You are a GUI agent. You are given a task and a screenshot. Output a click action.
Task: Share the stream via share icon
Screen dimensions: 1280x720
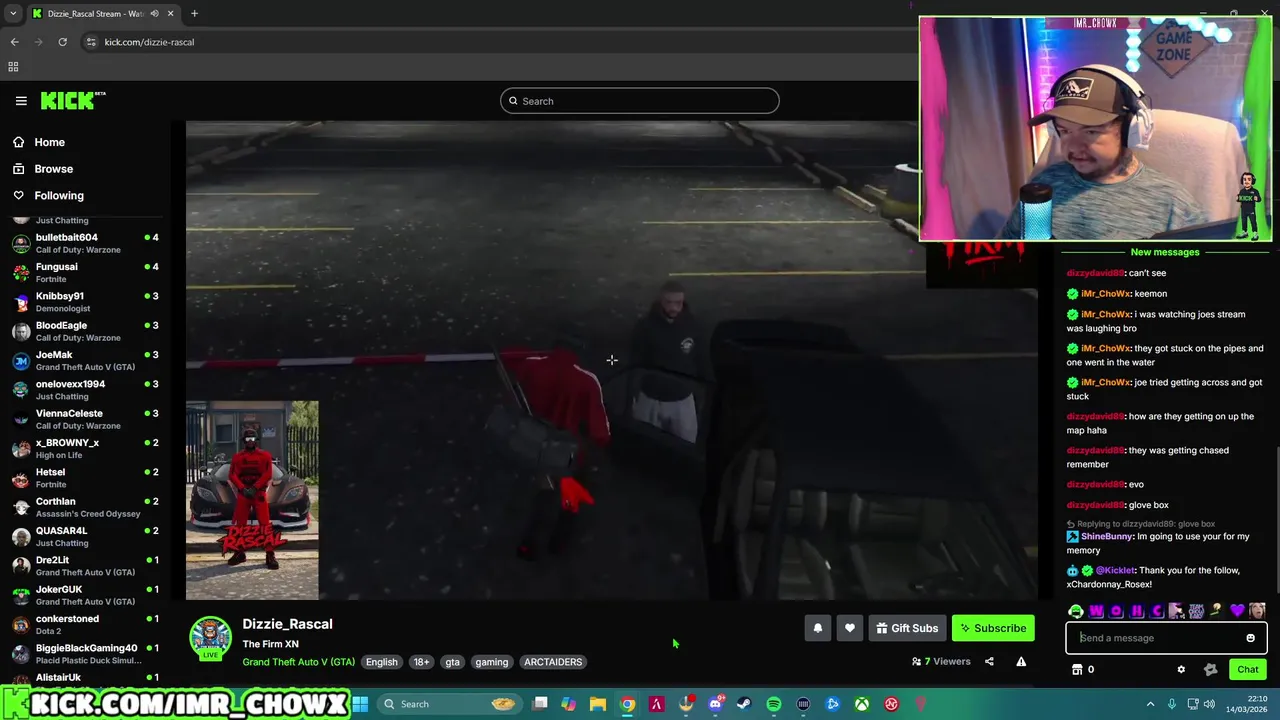pyautogui.click(x=989, y=661)
